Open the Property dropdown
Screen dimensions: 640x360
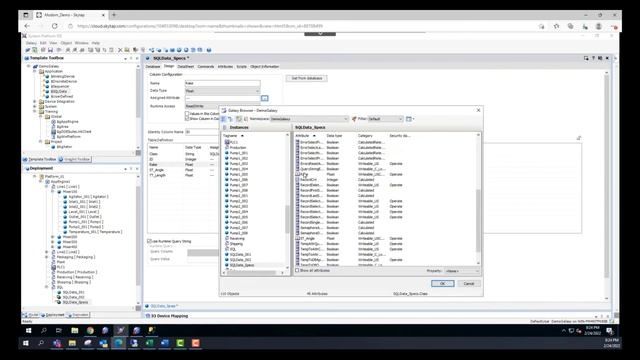click(462, 271)
